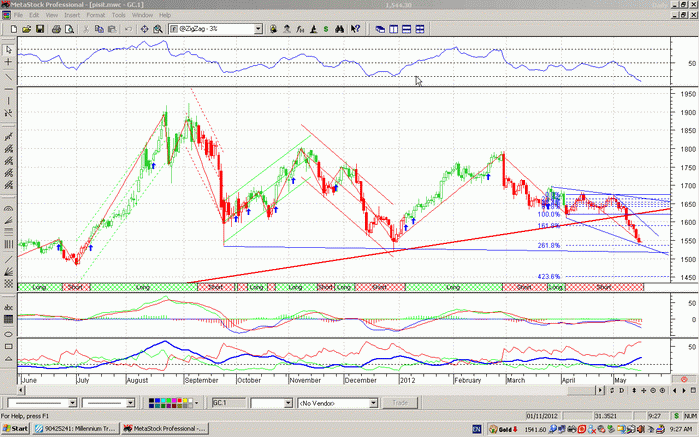Expand the @ZigZag indicator dropdown
Viewport: 699px width, 437px height.
pyautogui.click(x=257, y=28)
